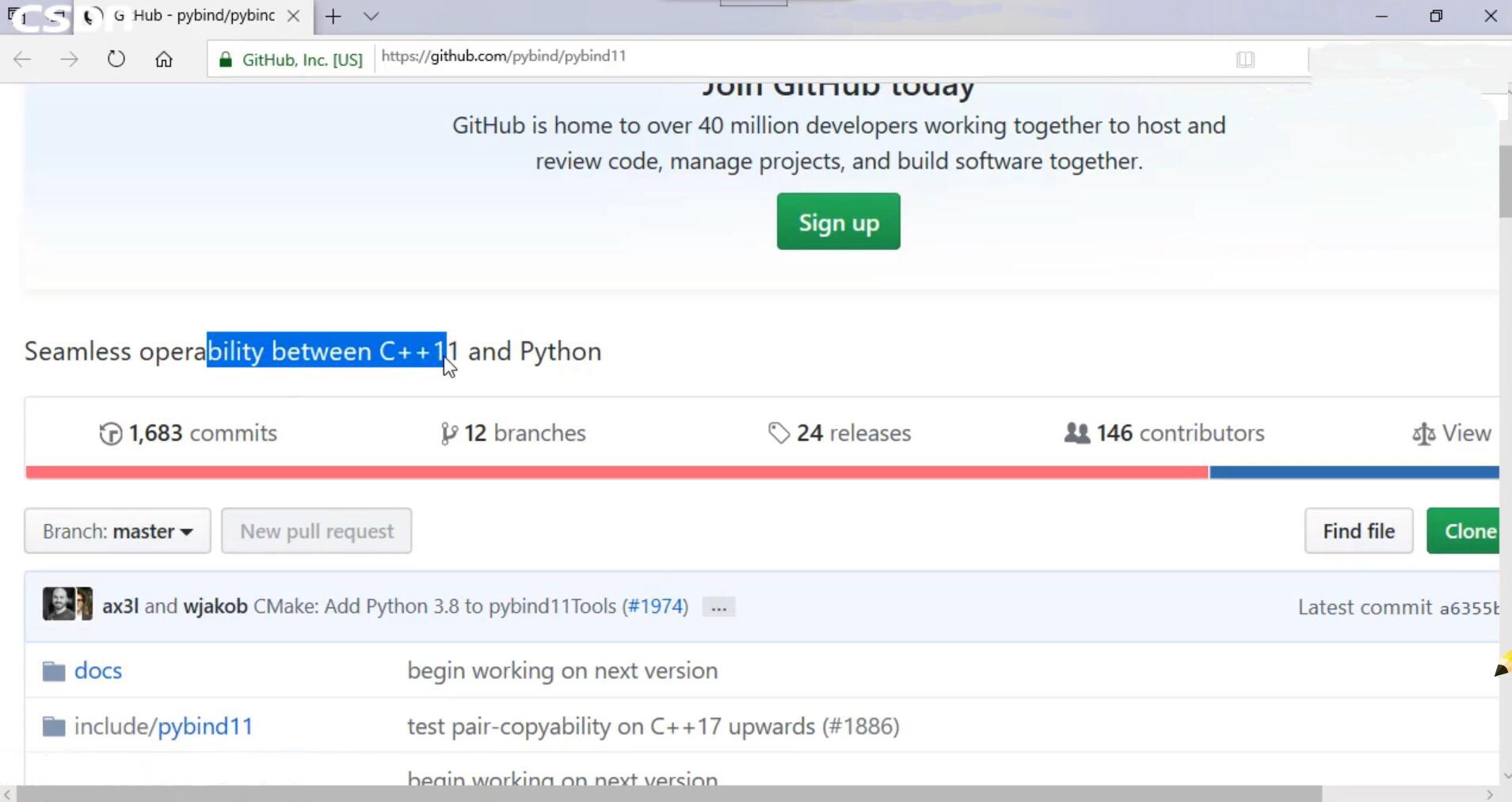The image size is (1512, 802).
Task: Open the #1974 pull request link
Action: tap(655, 606)
